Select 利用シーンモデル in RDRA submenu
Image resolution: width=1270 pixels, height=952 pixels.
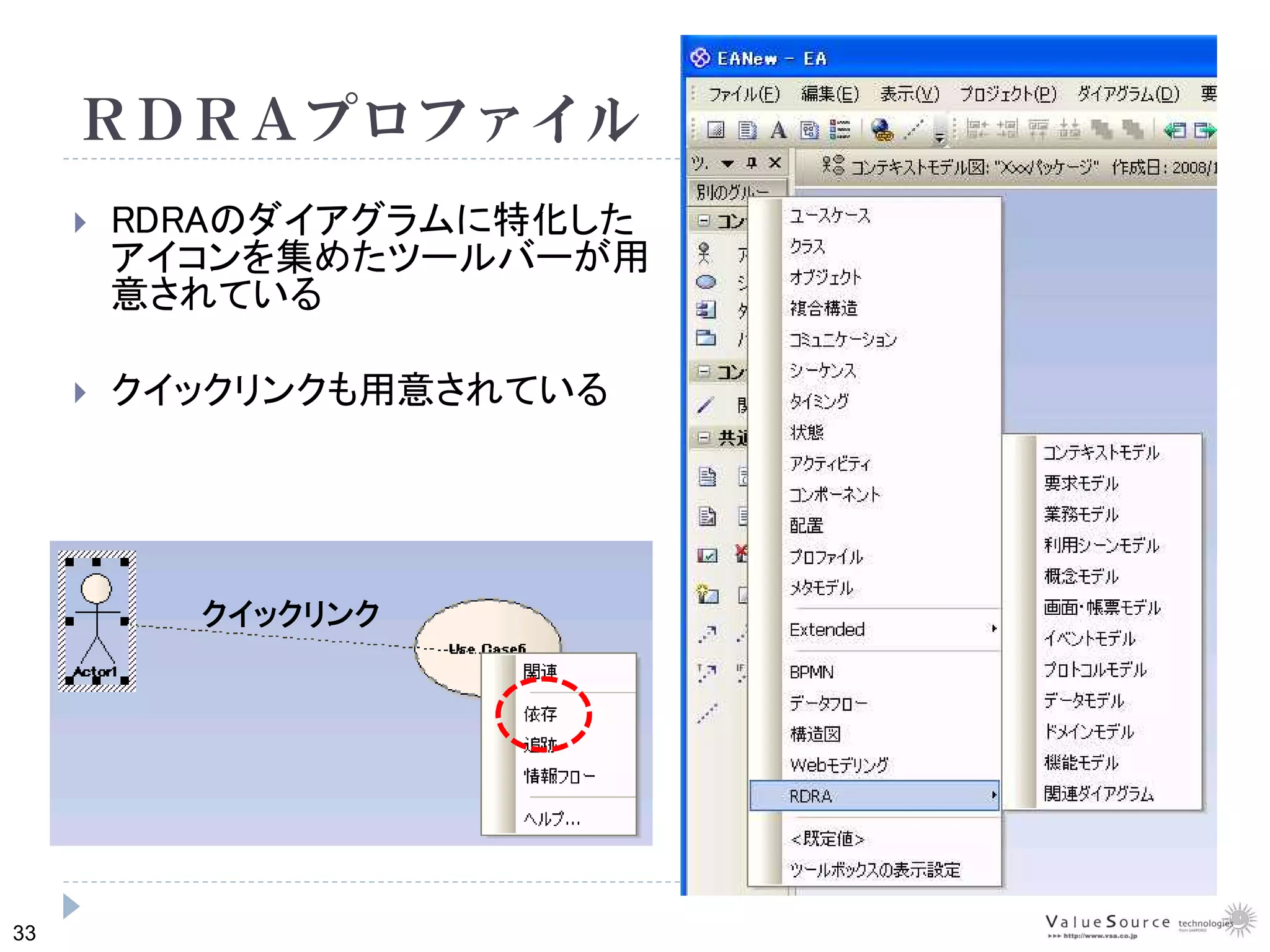click(x=1102, y=545)
